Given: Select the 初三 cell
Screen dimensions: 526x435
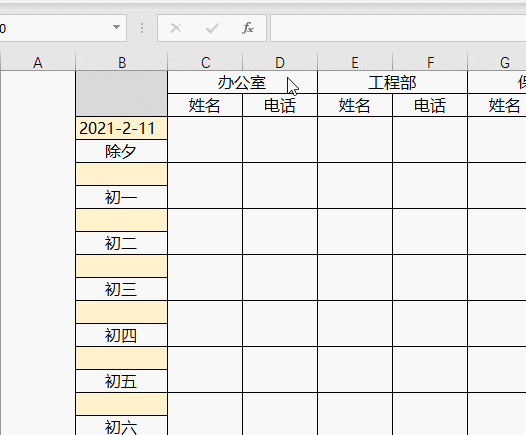Looking at the screenshot, I should pyautogui.click(x=122, y=289).
